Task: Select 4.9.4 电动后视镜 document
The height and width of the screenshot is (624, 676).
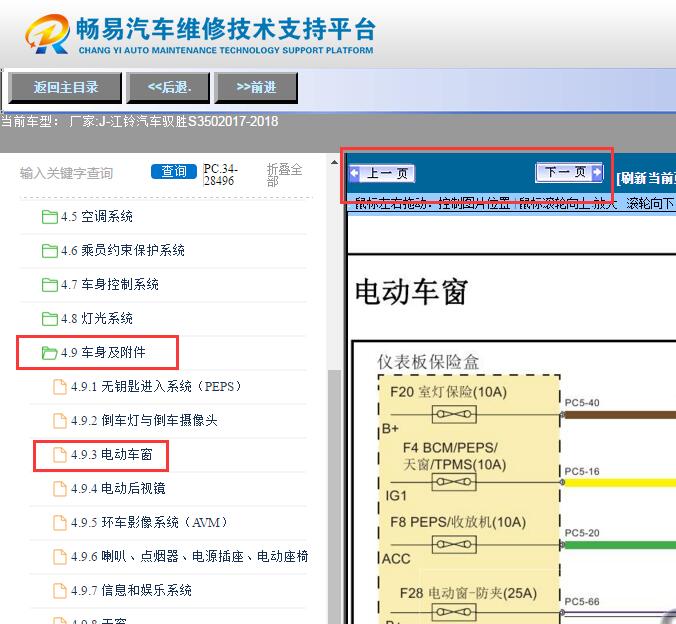Action: (x=118, y=489)
